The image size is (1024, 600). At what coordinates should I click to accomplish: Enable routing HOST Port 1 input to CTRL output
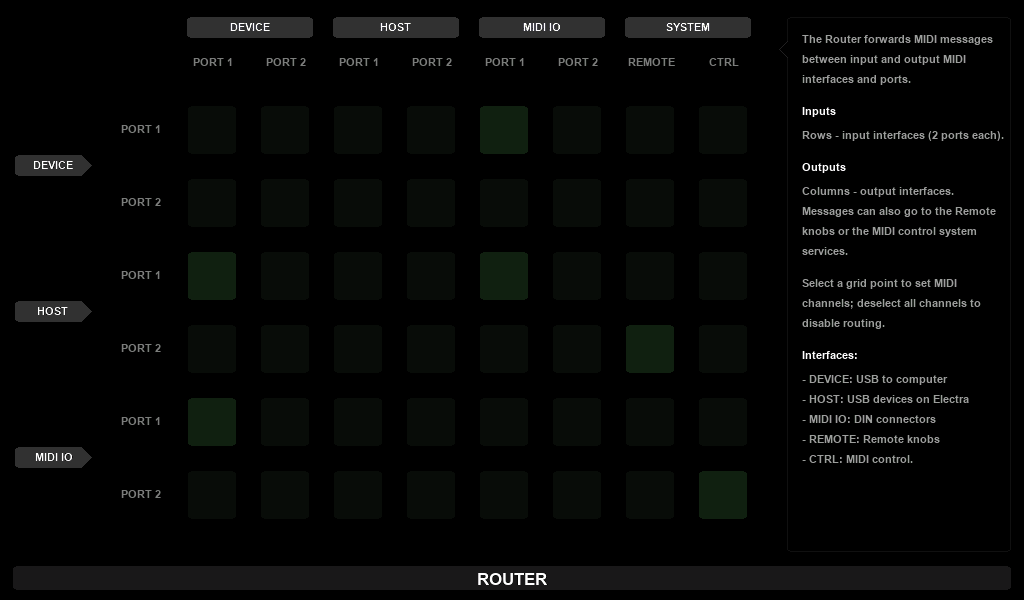723,276
